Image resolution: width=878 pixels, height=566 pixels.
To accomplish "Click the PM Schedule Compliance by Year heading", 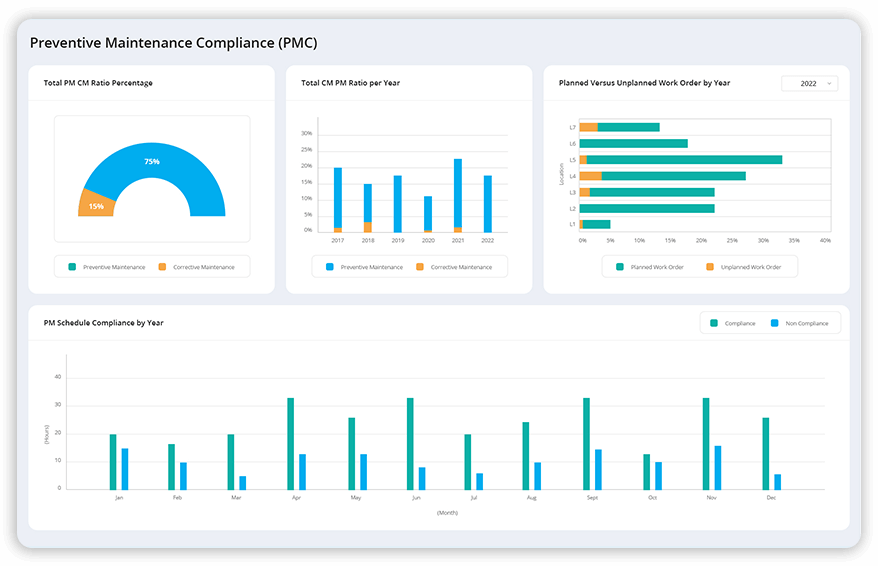I will pyautogui.click(x=104, y=323).
